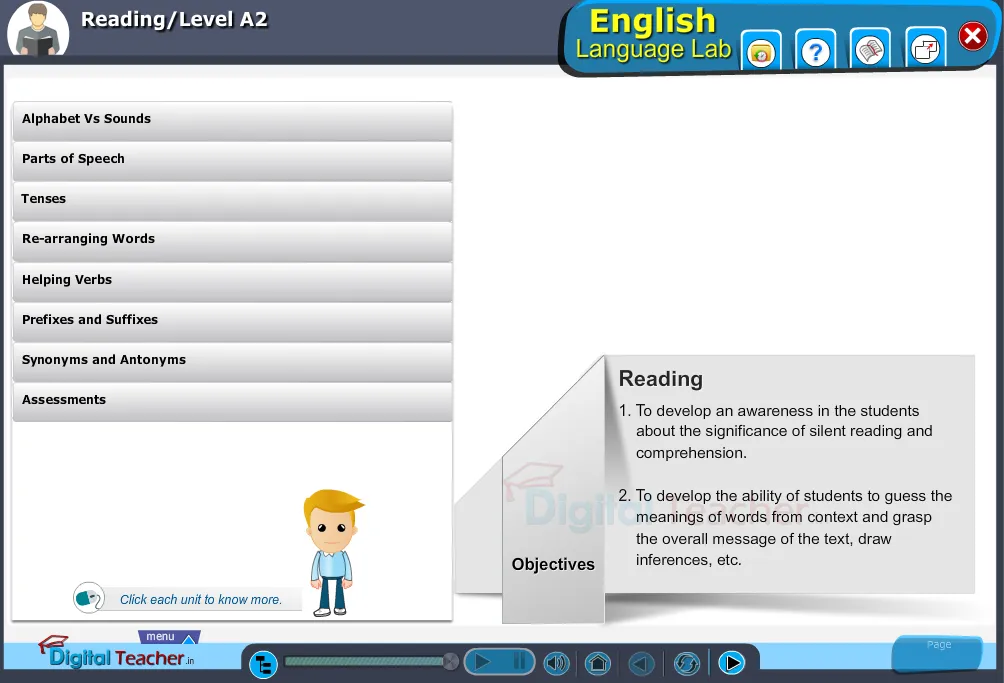Screen dimensions: 1004x683
Task: Toggle the speaker volume icon
Action: coord(556,663)
